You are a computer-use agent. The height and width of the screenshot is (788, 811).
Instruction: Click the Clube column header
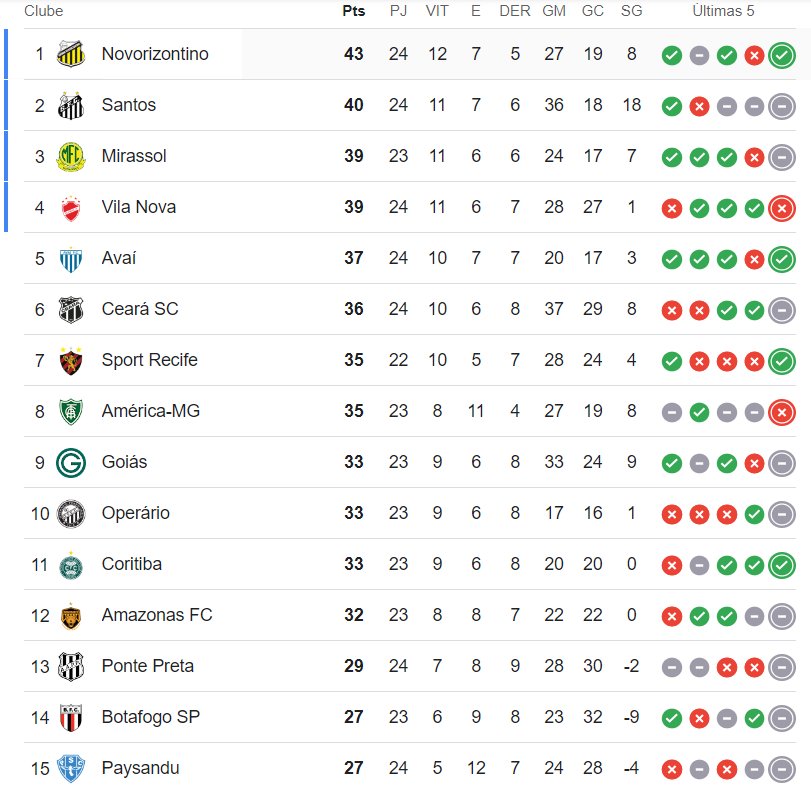click(x=43, y=11)
